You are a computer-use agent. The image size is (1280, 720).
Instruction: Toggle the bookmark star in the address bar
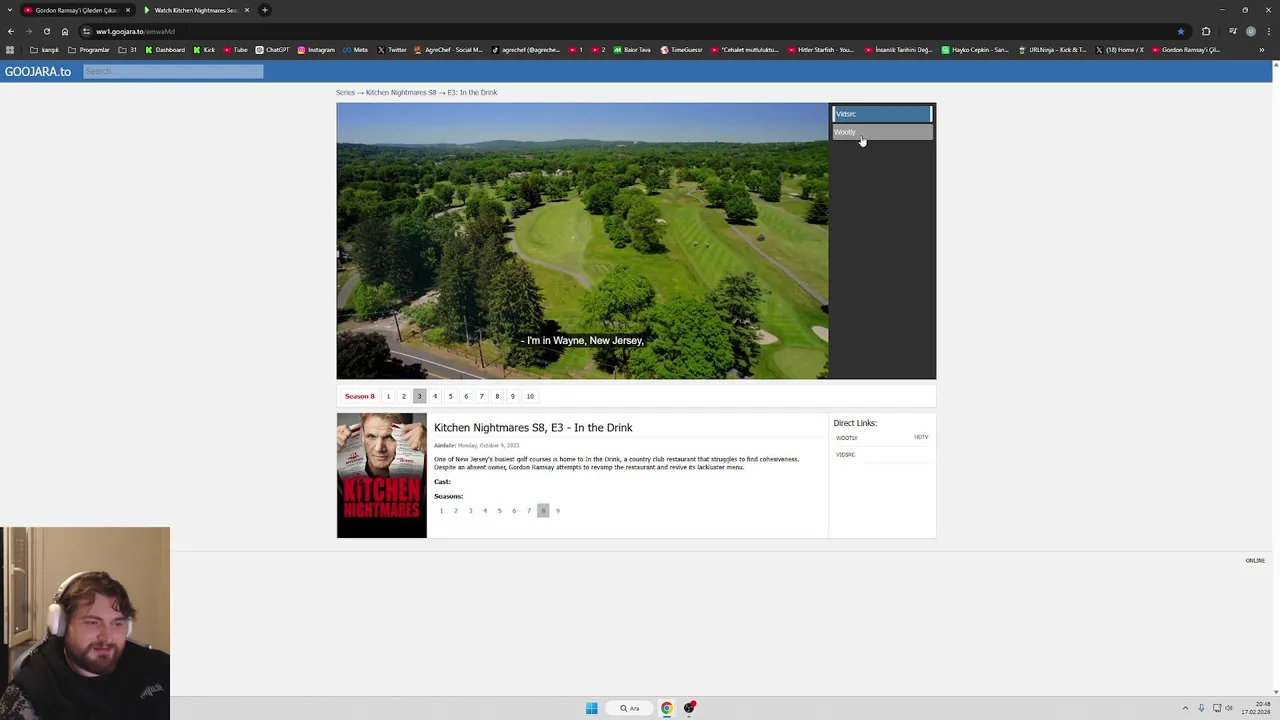[x=1181, y=31]
